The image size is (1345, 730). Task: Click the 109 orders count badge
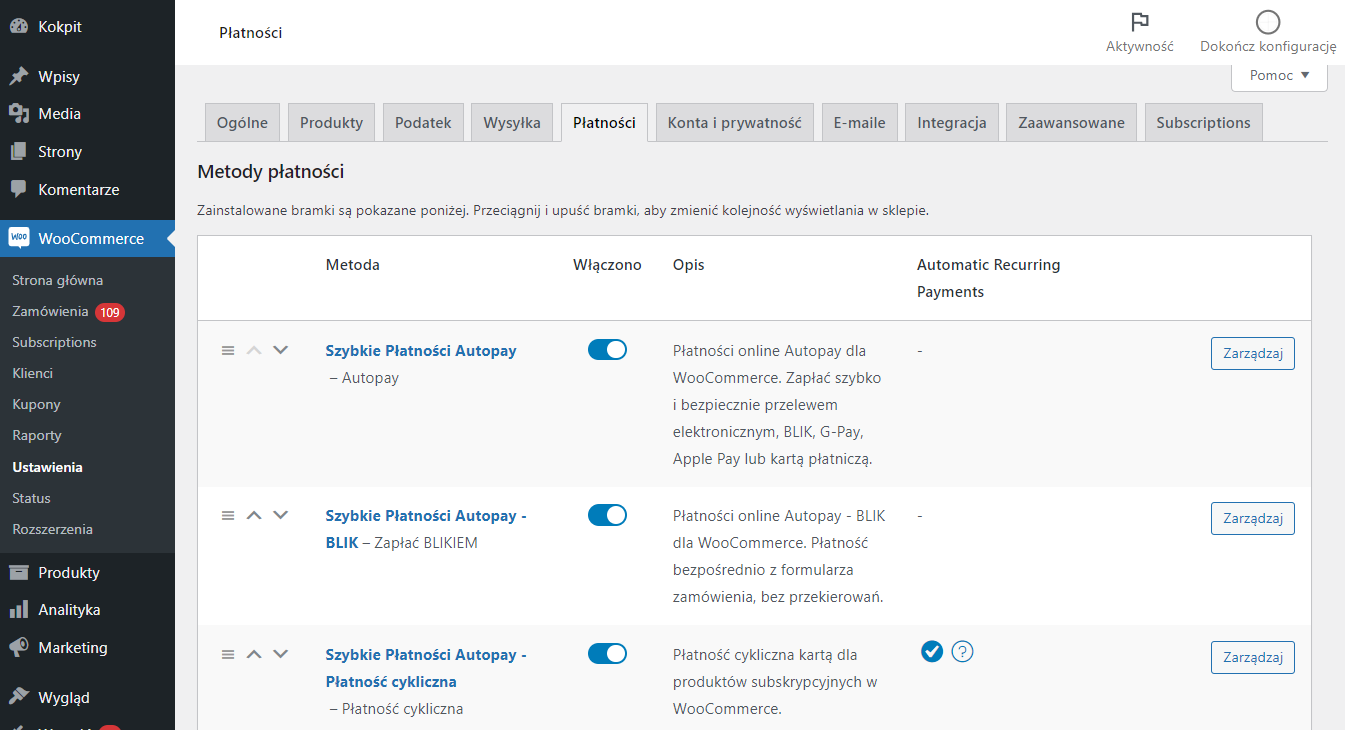pyautogui.click(x=110, y=312)
